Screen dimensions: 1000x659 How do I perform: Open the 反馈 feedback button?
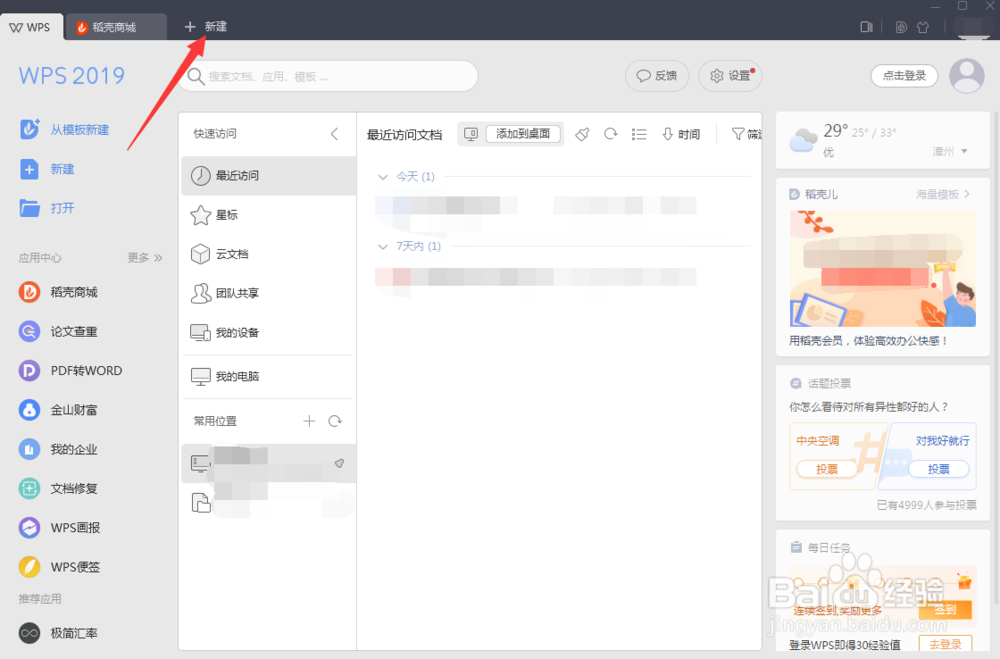[x=657, y=76]
